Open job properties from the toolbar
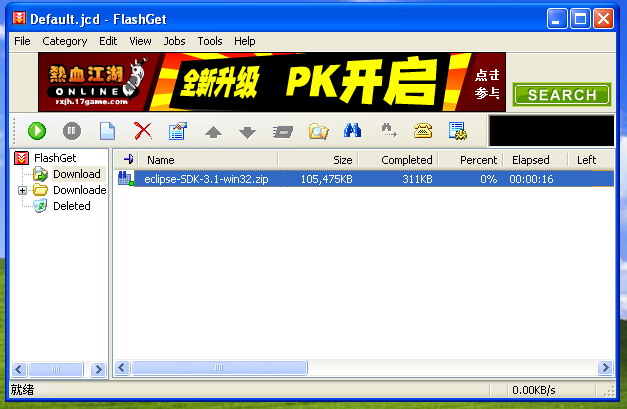 178,131
